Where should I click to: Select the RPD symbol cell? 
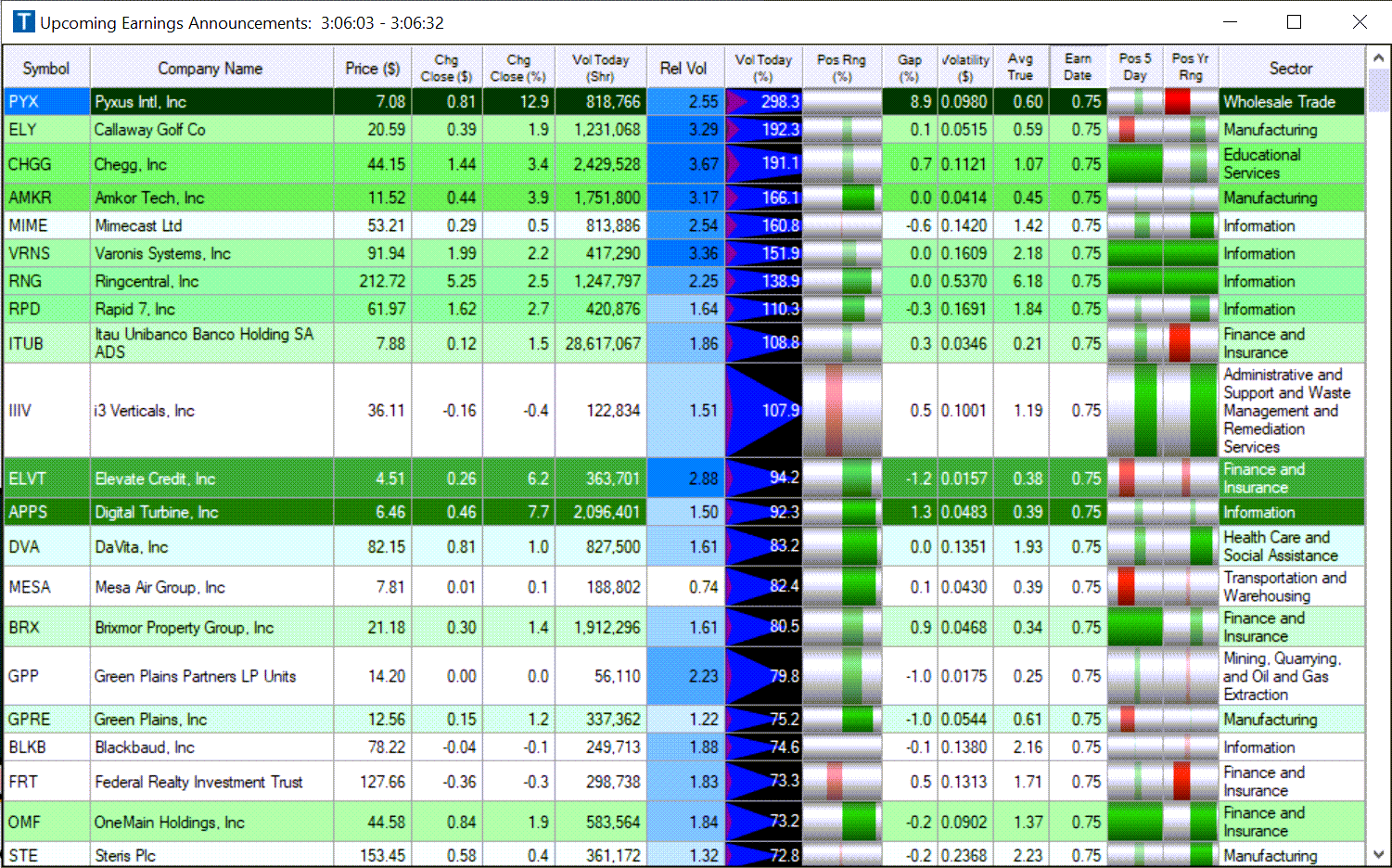46,310
